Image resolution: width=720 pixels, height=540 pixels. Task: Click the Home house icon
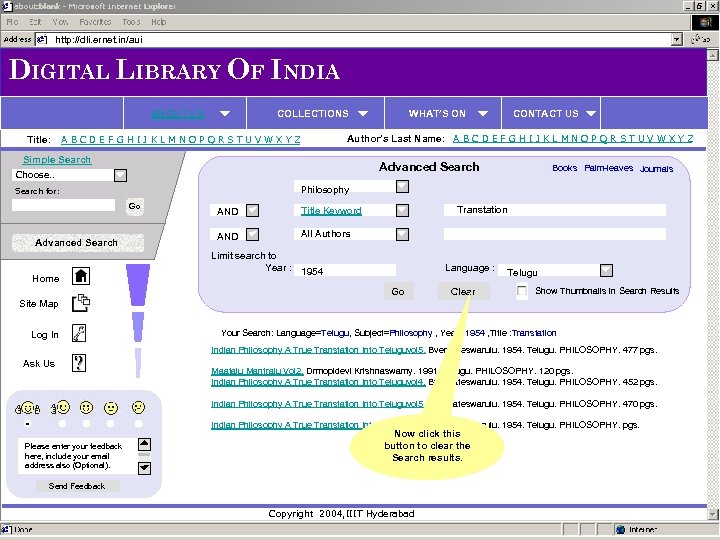pyautogui.click(x=81, y=276)
